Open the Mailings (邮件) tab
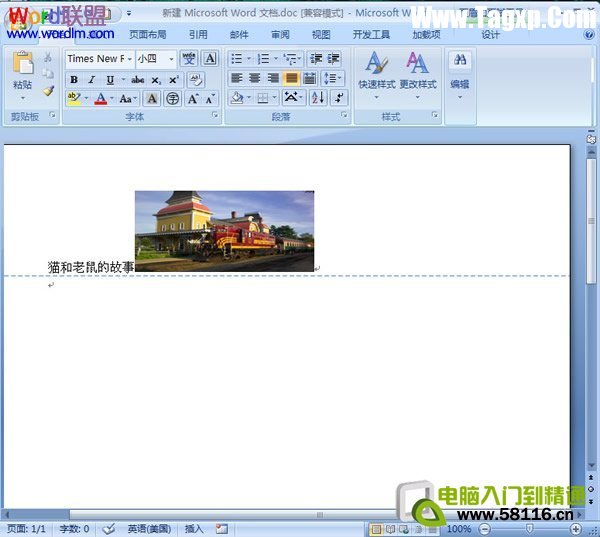The width and height of the screenshot is (600, 537). (239, 35)
